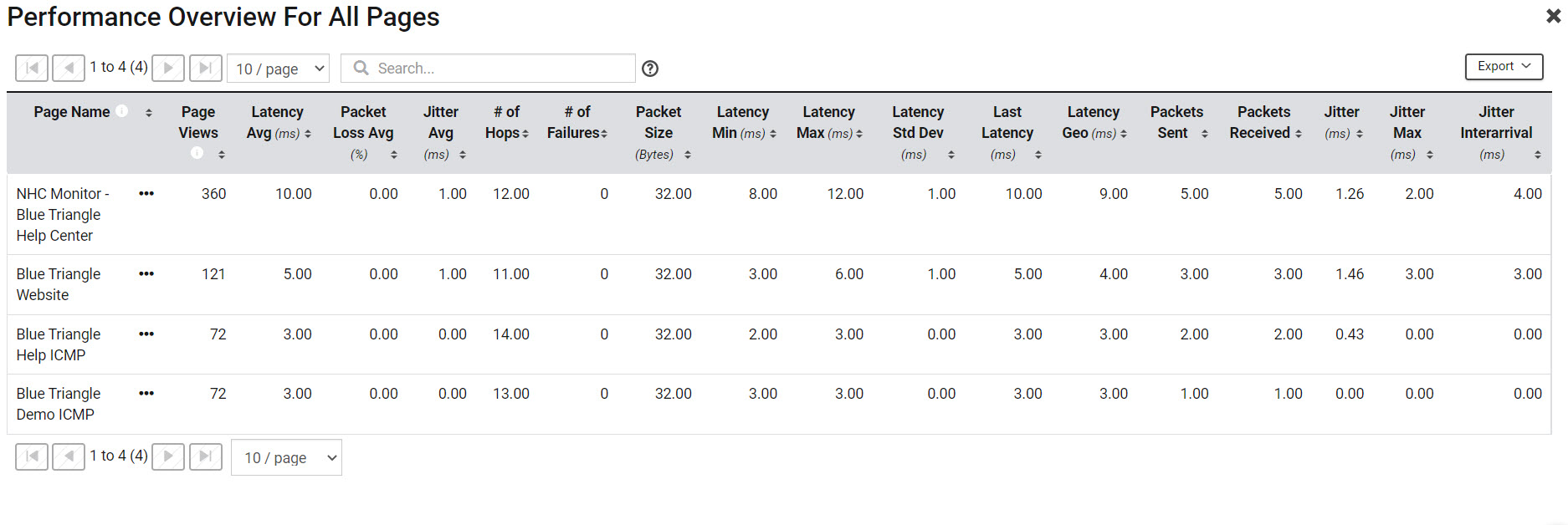Sort by Page Name column arrows

149,113
